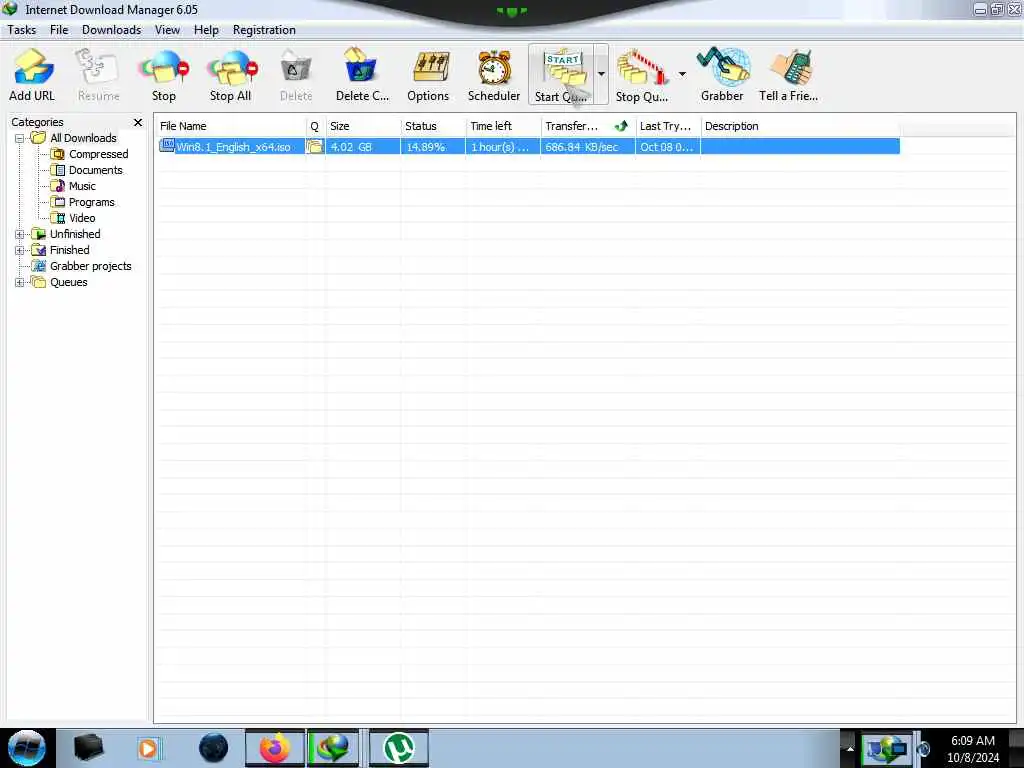The height and width of the screenshot is (768, 1024).
Task: Open the View menu
Action: 167,30
